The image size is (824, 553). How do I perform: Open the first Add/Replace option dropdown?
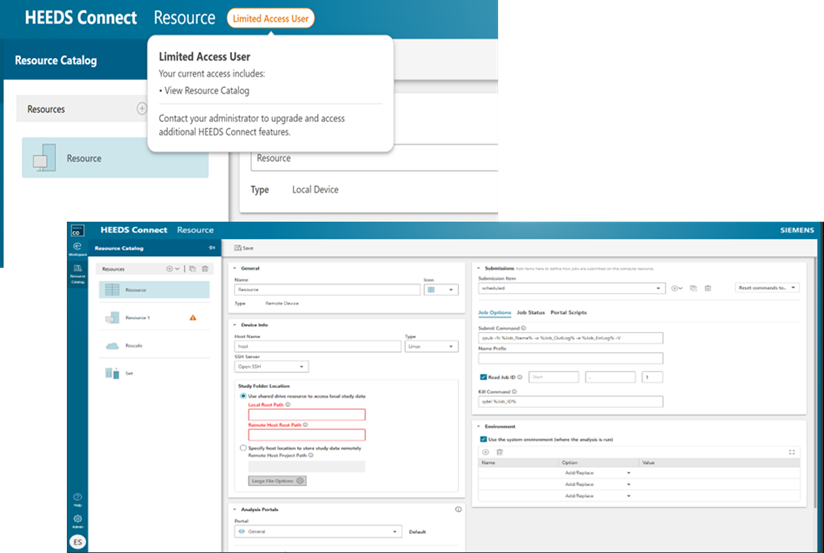tap(598, 473)
